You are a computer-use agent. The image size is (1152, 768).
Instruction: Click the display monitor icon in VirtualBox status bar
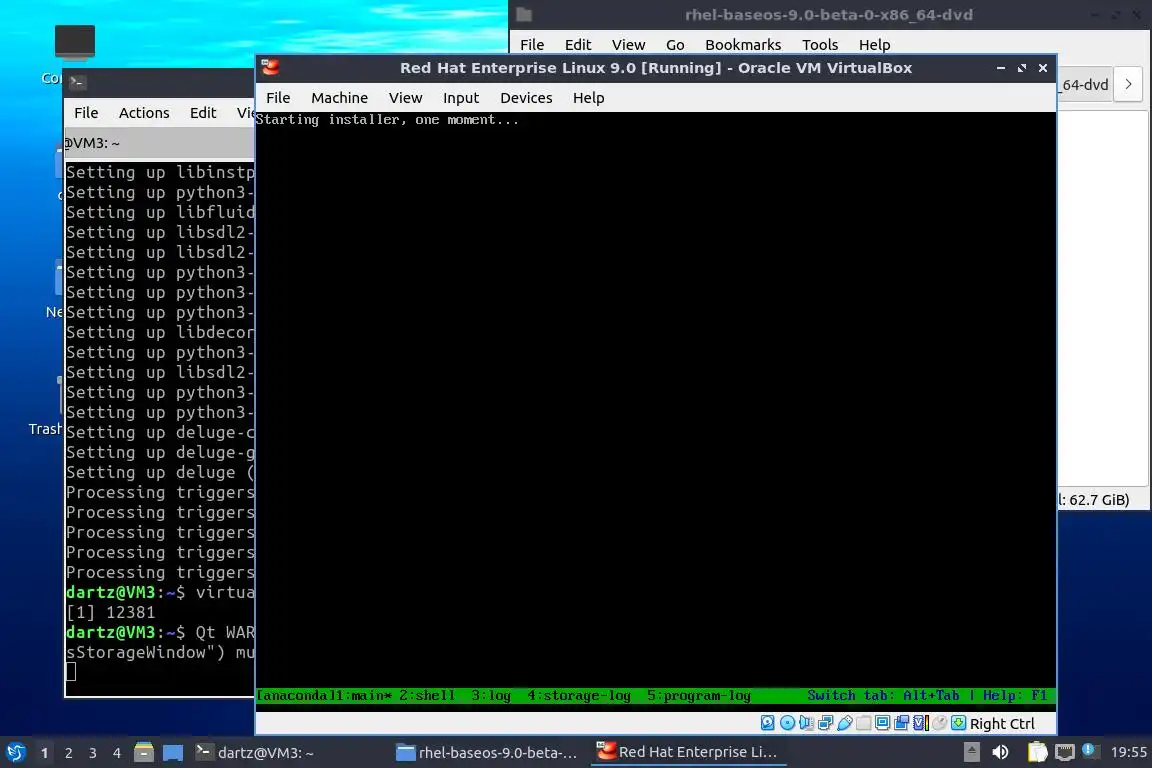tap(882, 723)
